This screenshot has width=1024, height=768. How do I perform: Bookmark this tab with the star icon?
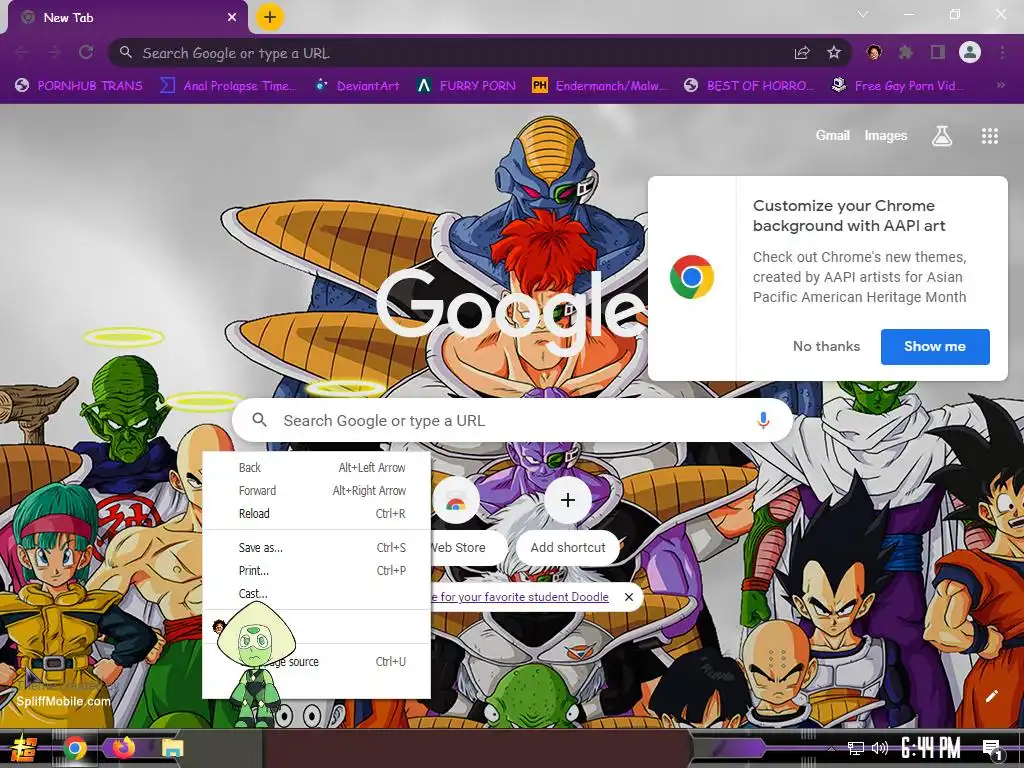(x=834, y=53)
